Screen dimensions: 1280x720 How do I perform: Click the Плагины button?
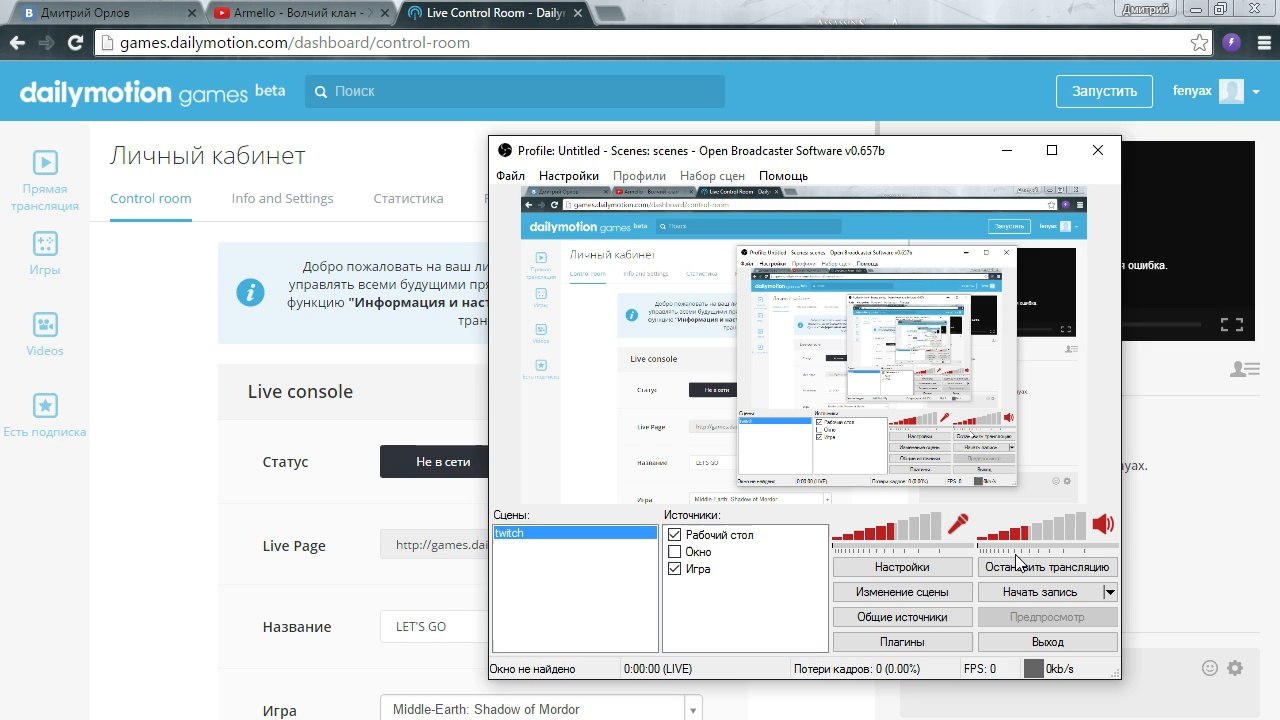pos(902,642)
